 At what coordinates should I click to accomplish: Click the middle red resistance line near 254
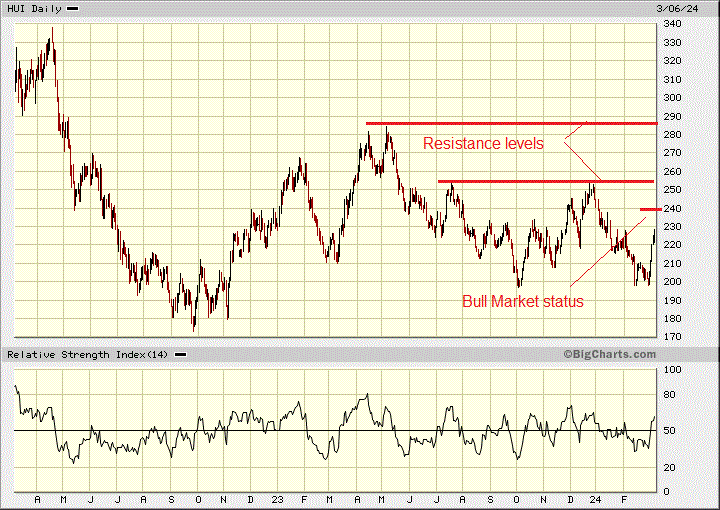pos(545,181)
